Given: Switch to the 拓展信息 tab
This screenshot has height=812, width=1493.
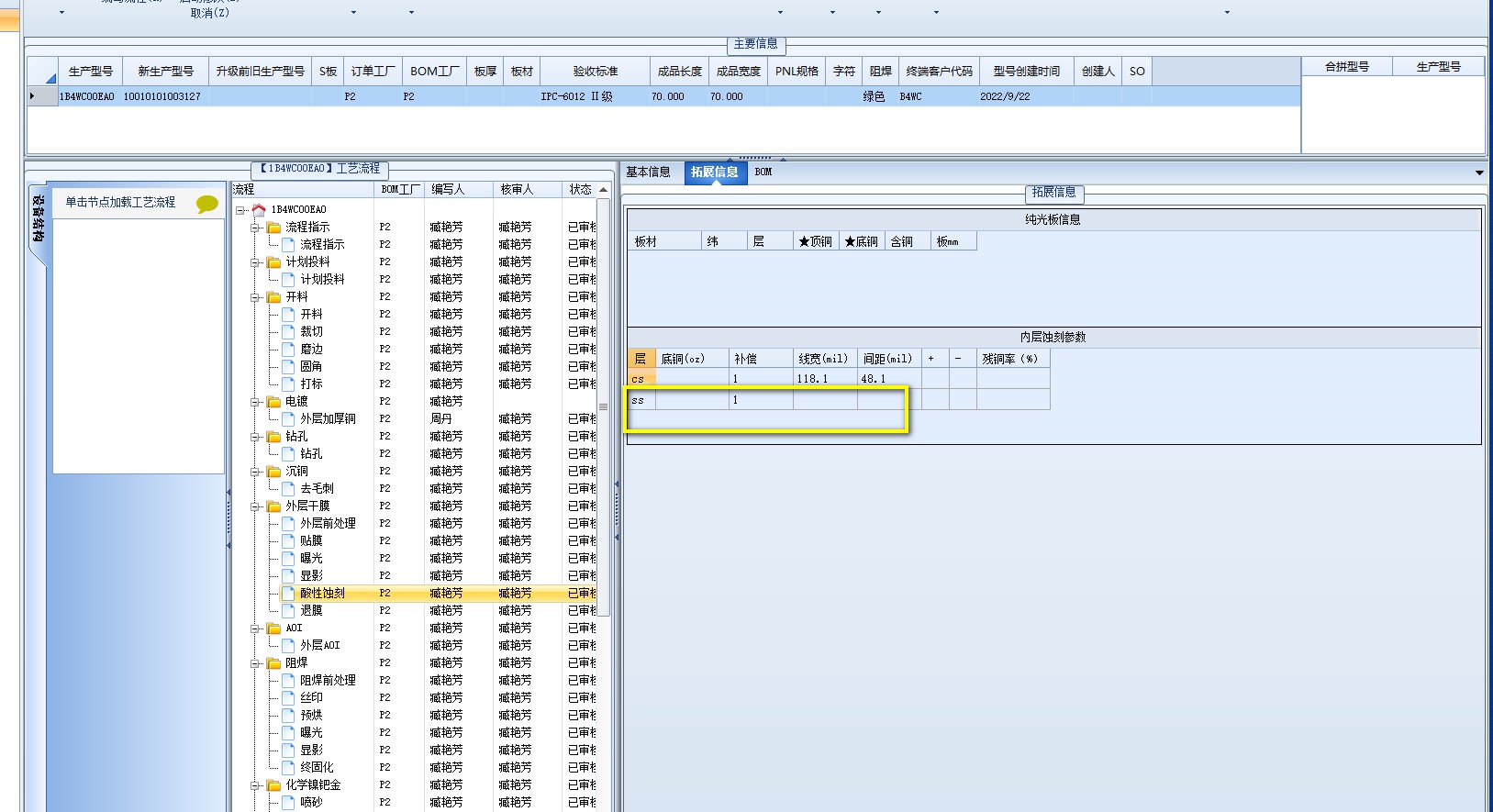Looking at the screenshot, I should point(714,172).
